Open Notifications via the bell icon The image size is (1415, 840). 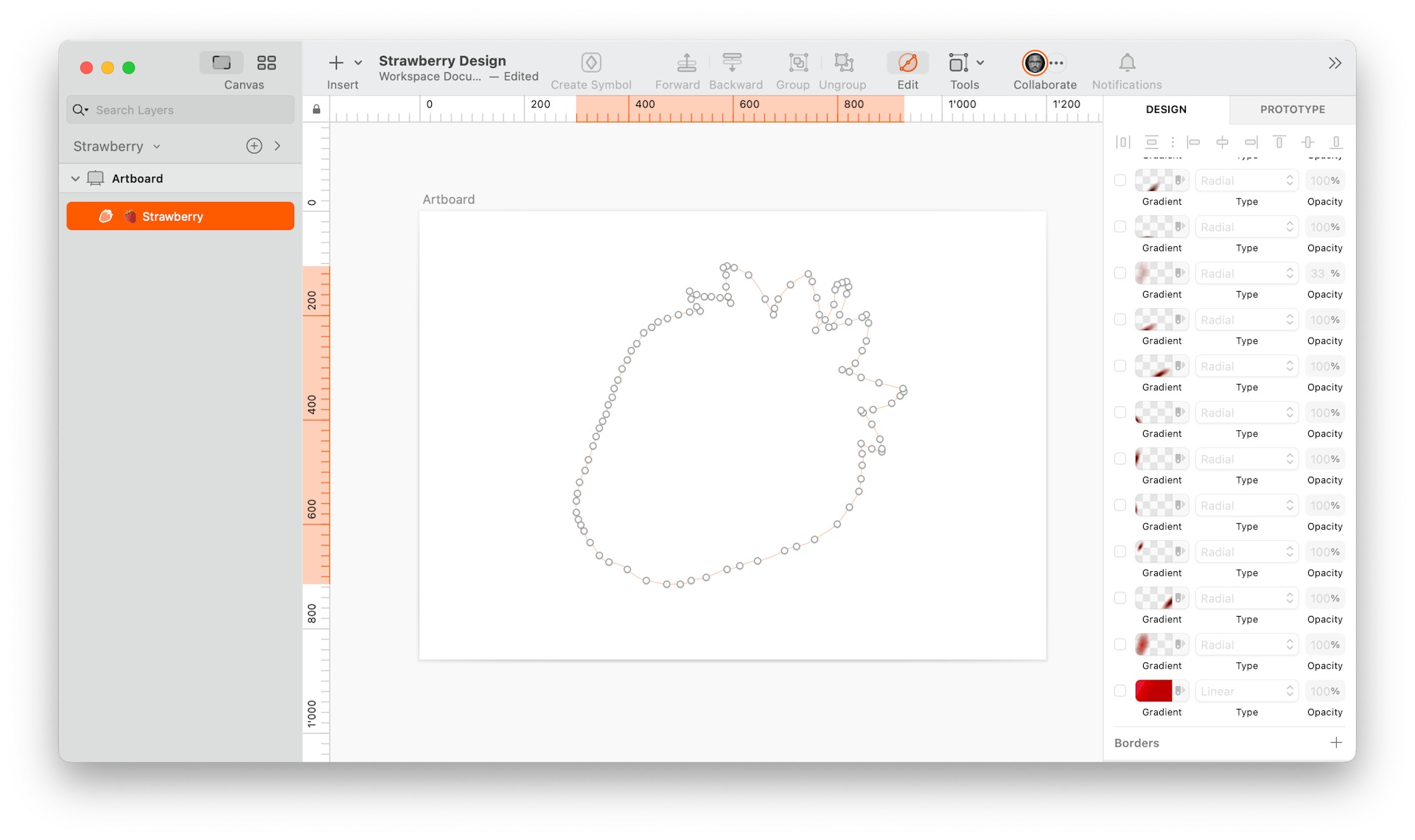click(1127, 63)
